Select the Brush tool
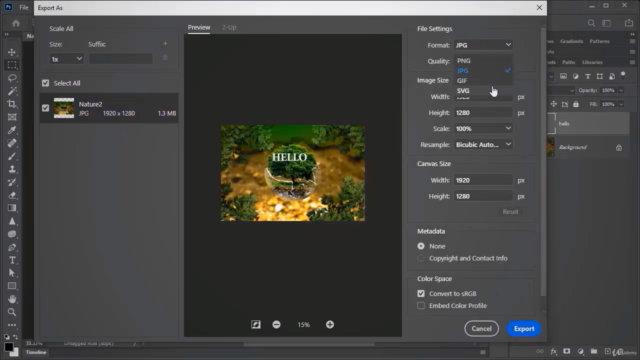 click(x=12, y=156)
